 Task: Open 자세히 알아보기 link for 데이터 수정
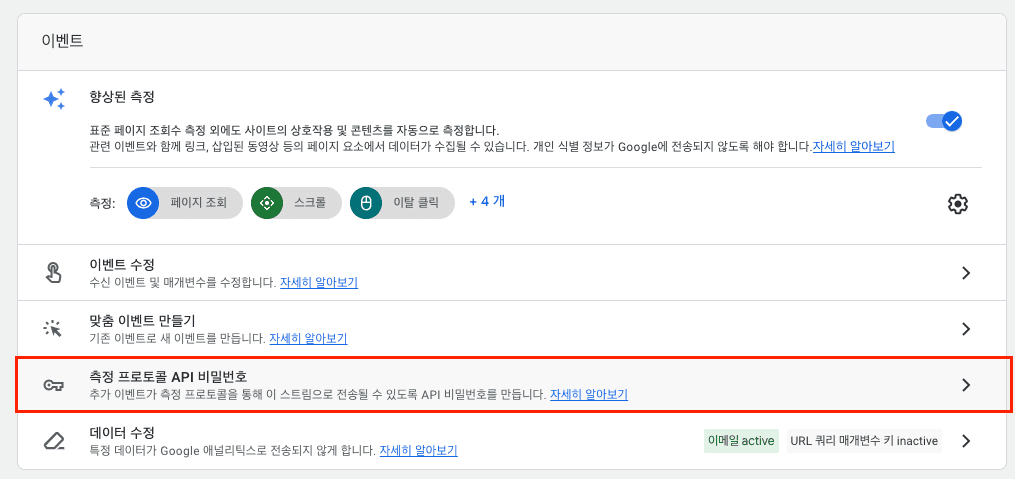[419, 450]
